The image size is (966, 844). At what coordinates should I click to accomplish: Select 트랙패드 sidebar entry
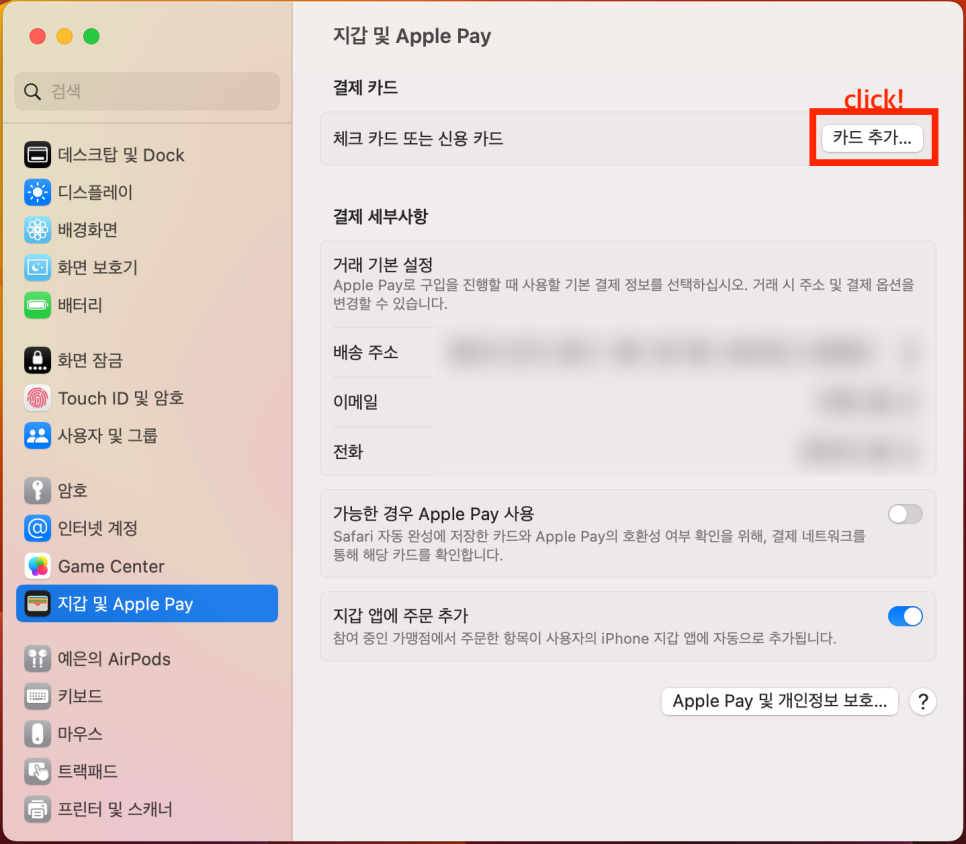pos(147,771)
